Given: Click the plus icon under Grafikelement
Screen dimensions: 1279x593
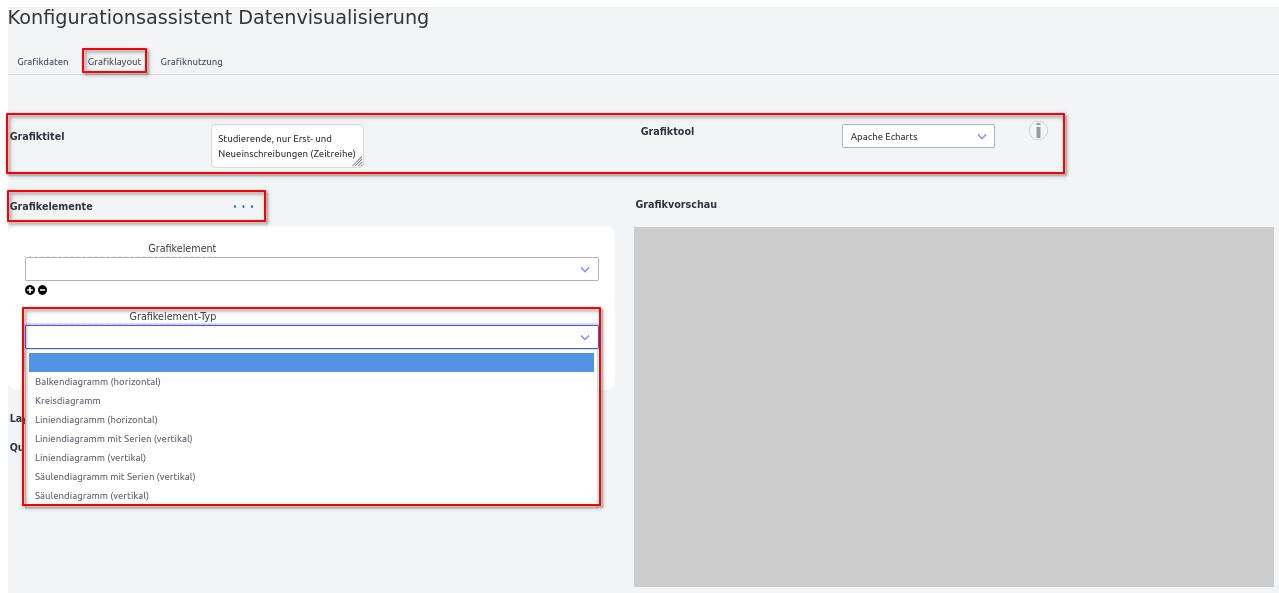Looking at the screenshot, I should point(30,290).
